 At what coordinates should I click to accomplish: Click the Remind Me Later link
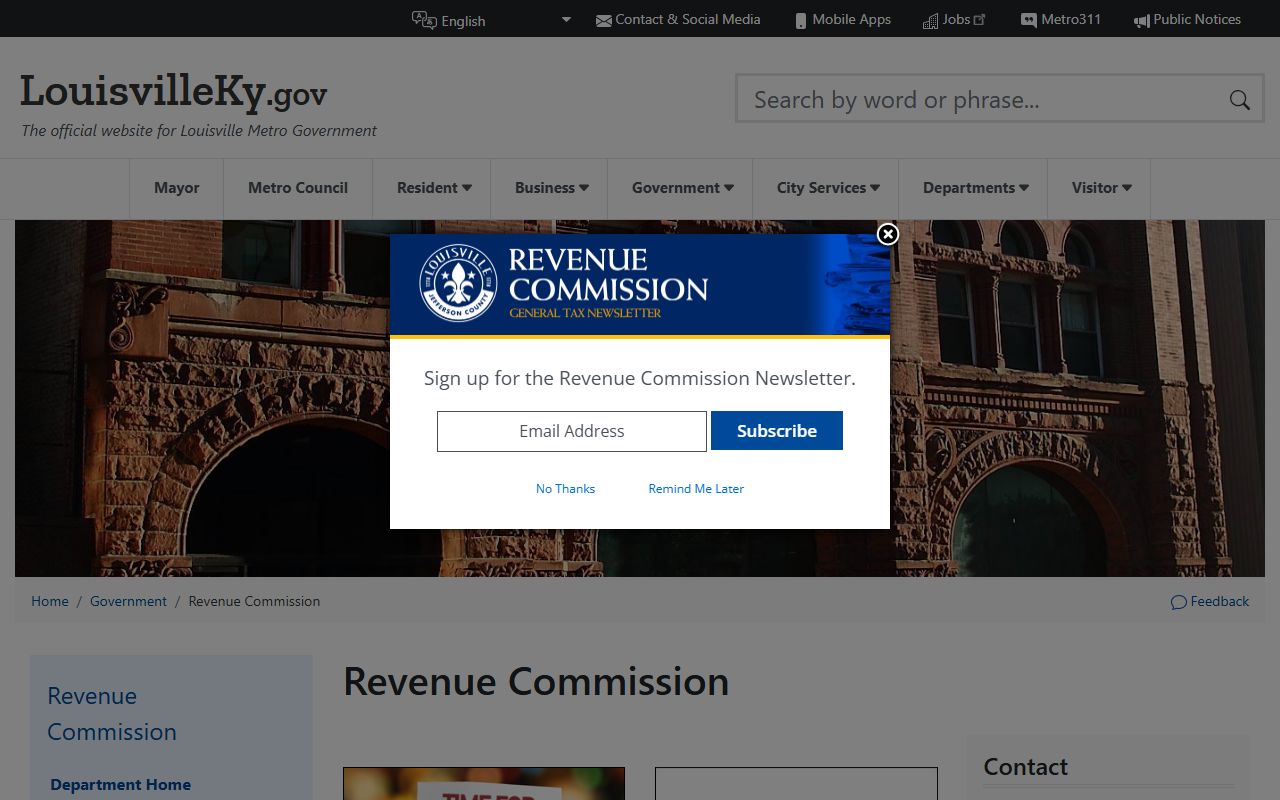click(696, 489)
